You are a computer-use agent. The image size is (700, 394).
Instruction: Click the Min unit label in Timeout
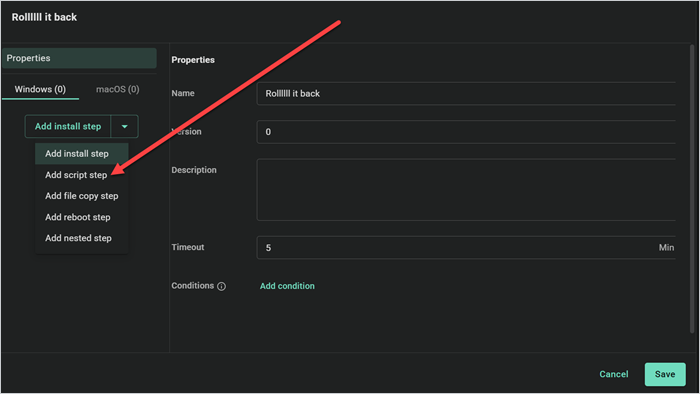pos(666,248)
